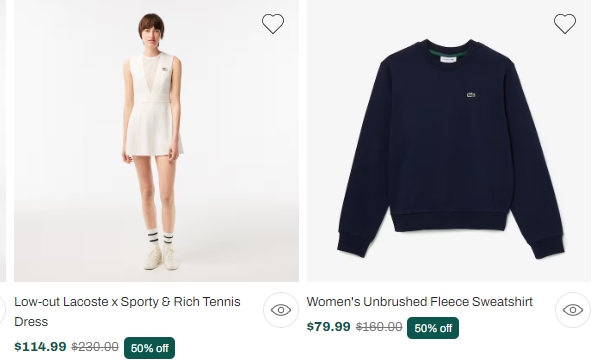
Task: Open the white tennis dress model photo
Action: tap(156, 141)
